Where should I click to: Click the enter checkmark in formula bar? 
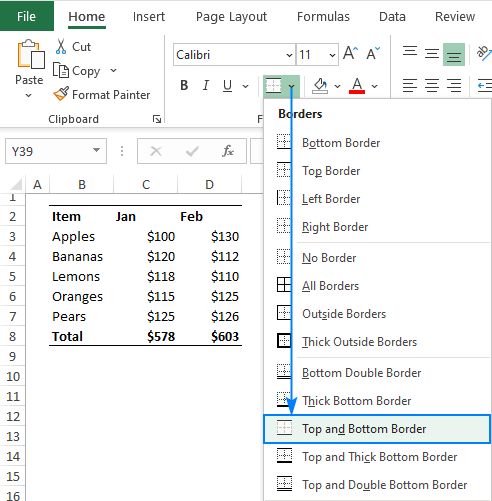pyautogui.click(x=192, y=151)
